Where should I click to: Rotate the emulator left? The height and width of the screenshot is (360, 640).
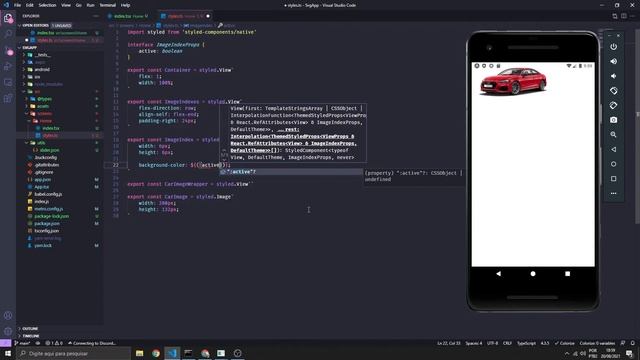pyautogui.click(x=613, y=91)
